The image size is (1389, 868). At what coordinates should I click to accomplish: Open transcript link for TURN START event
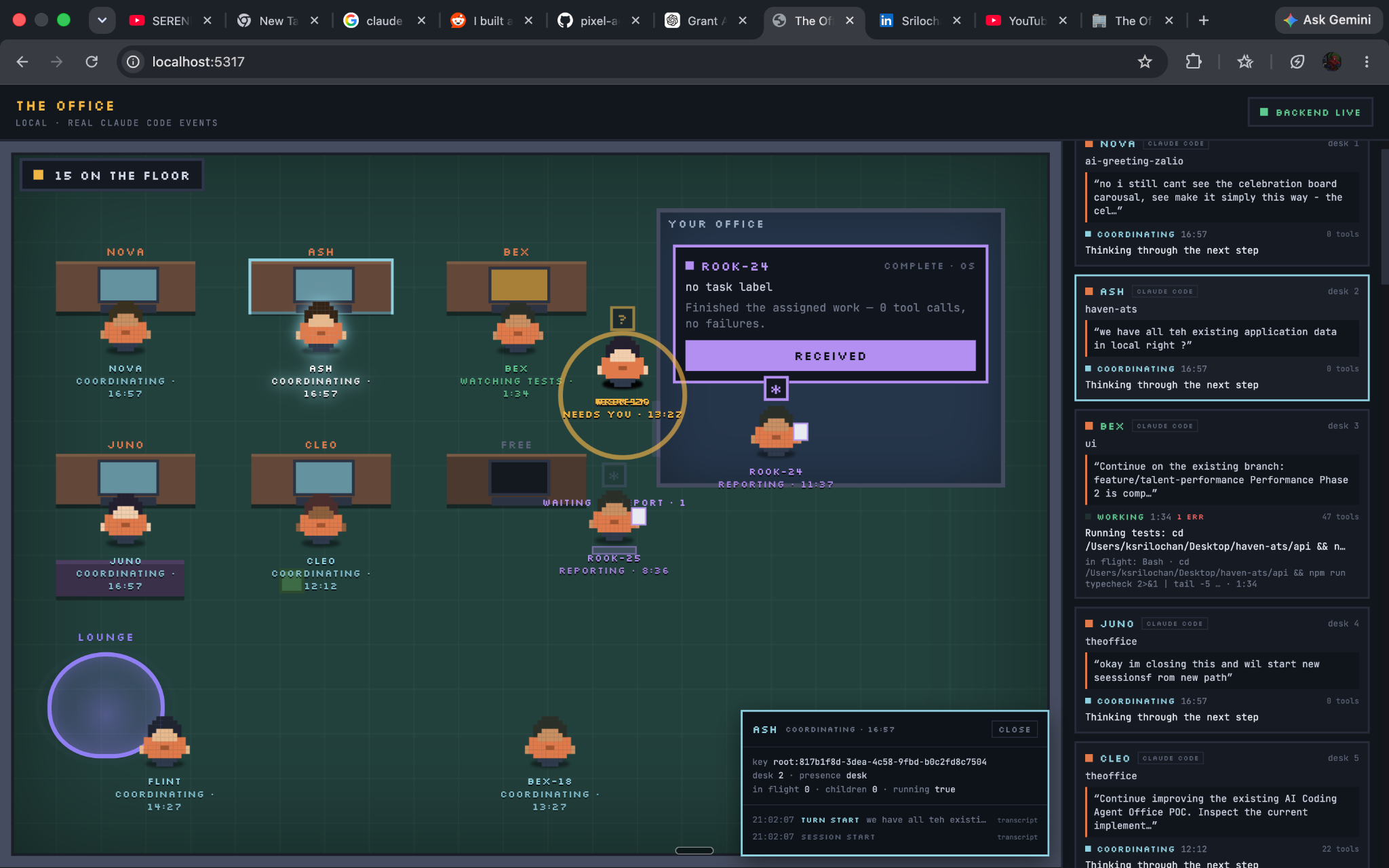tap(1017, 821)
